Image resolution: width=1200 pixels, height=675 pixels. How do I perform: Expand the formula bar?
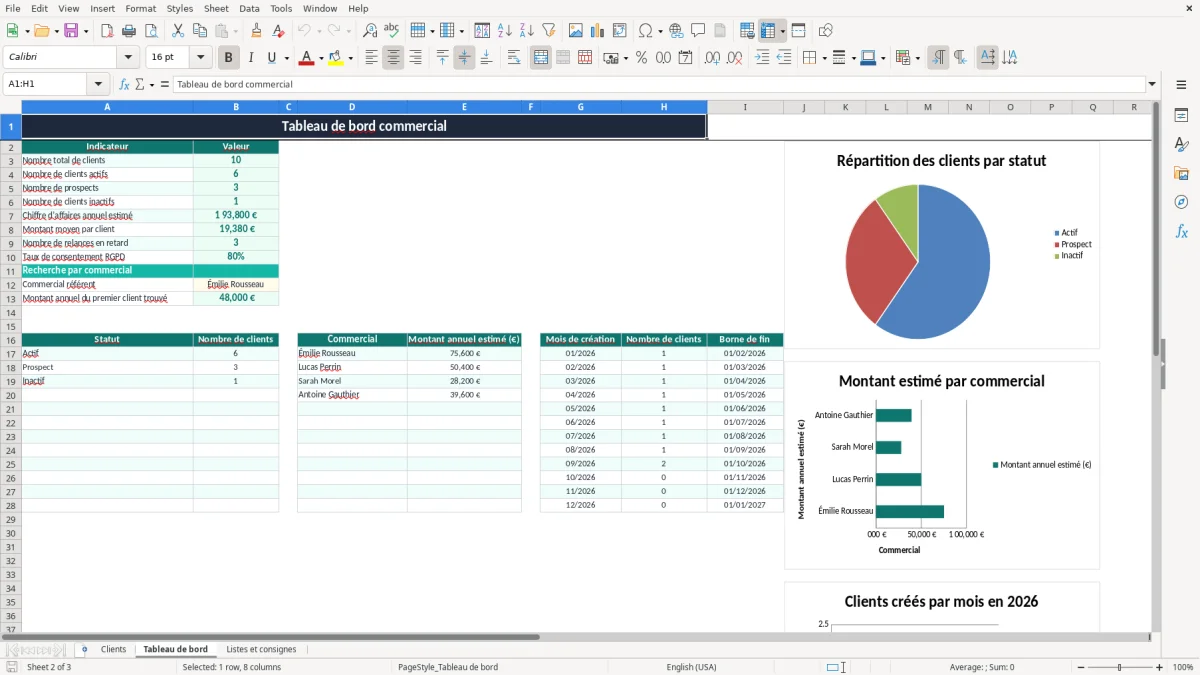tap(1152, 85)
